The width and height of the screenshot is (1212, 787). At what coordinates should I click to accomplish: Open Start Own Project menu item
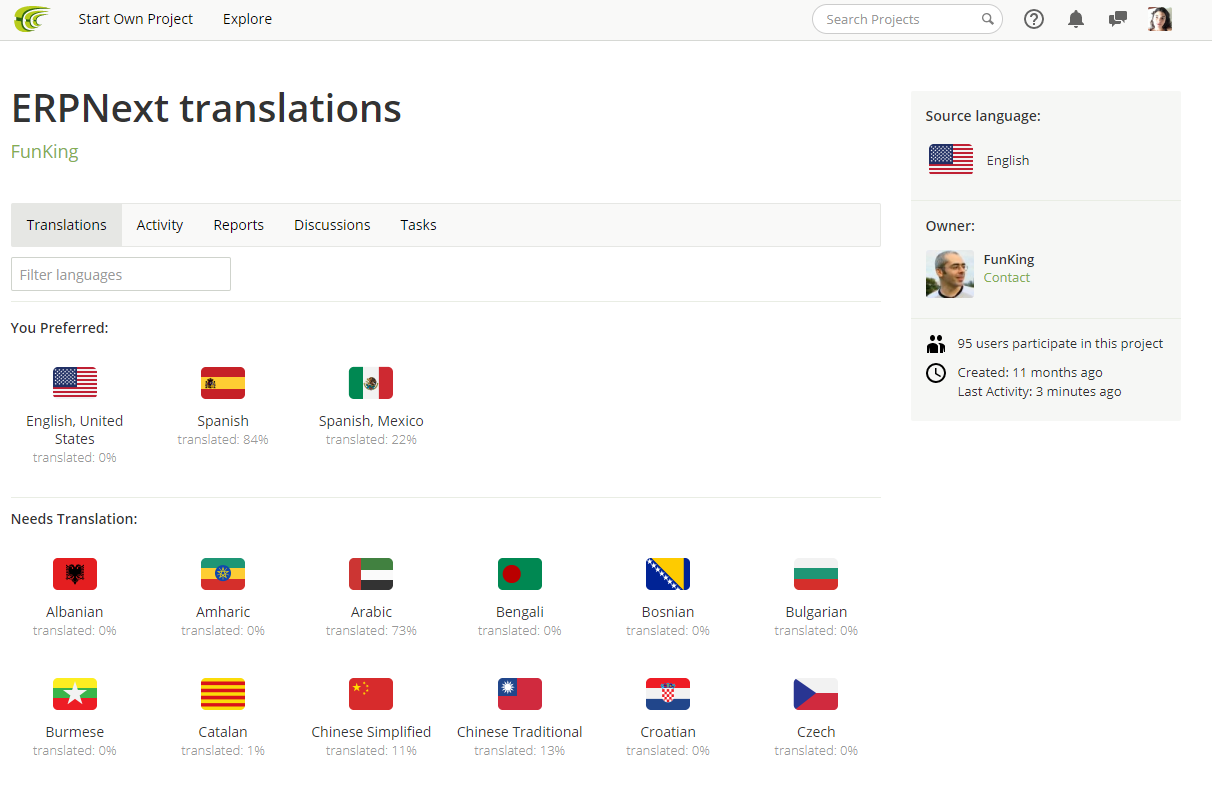click(x=136, y=19)
